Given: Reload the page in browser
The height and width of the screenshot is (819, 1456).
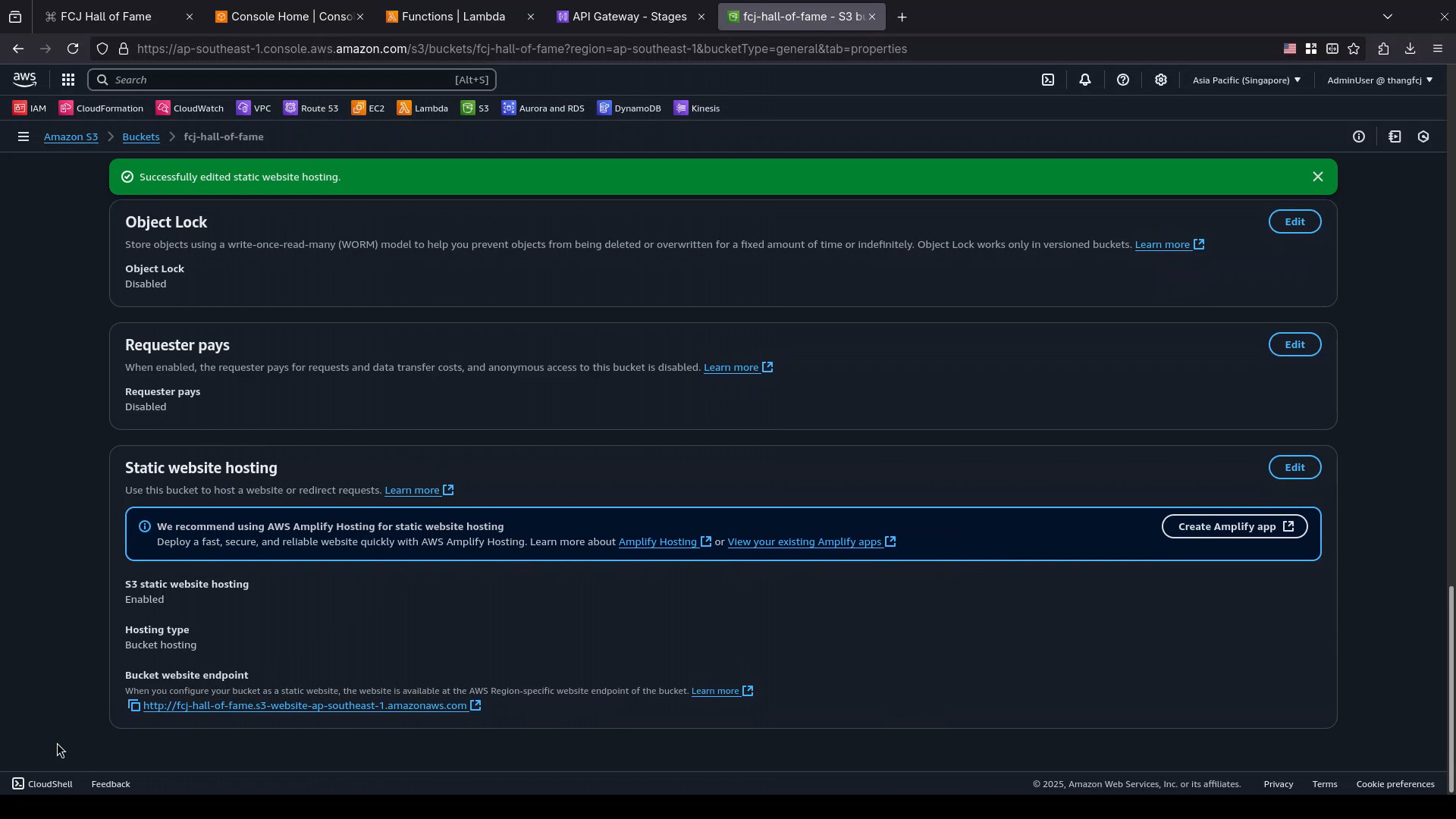Looking at the screenshot, I should [73, 49].
